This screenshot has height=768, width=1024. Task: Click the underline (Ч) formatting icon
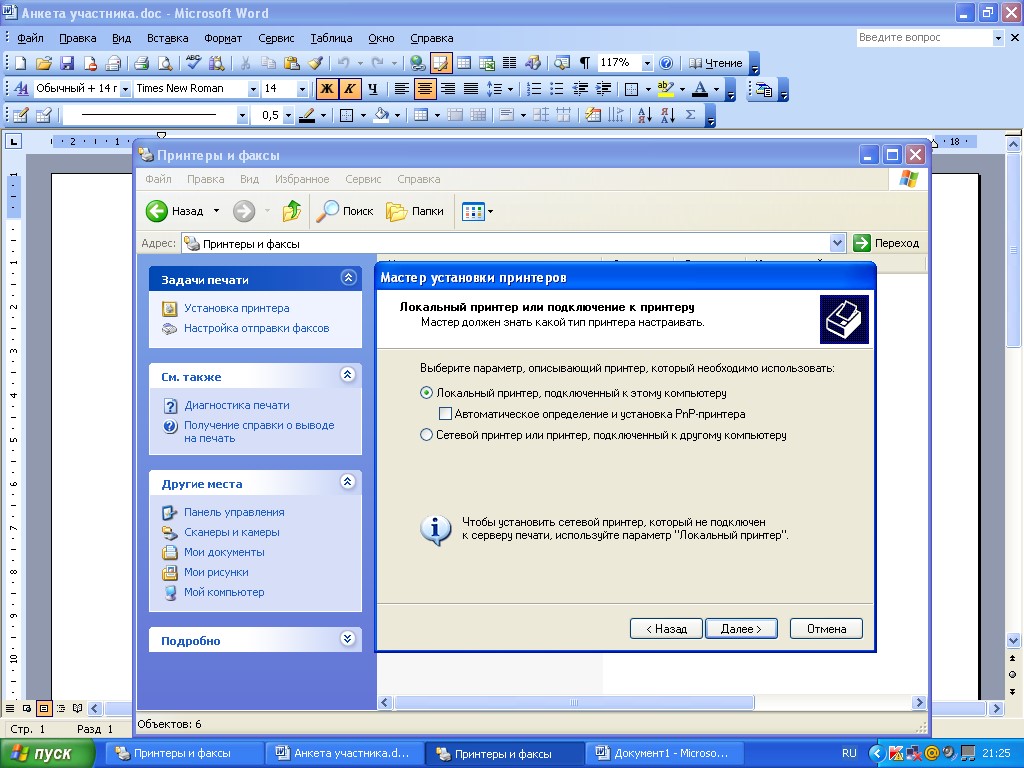(373, 89)
